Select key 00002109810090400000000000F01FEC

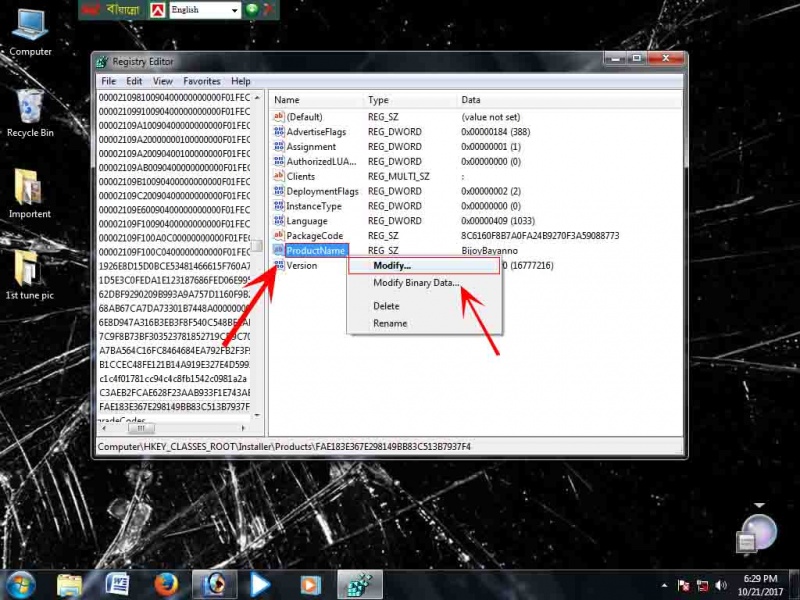pos(174,97)
